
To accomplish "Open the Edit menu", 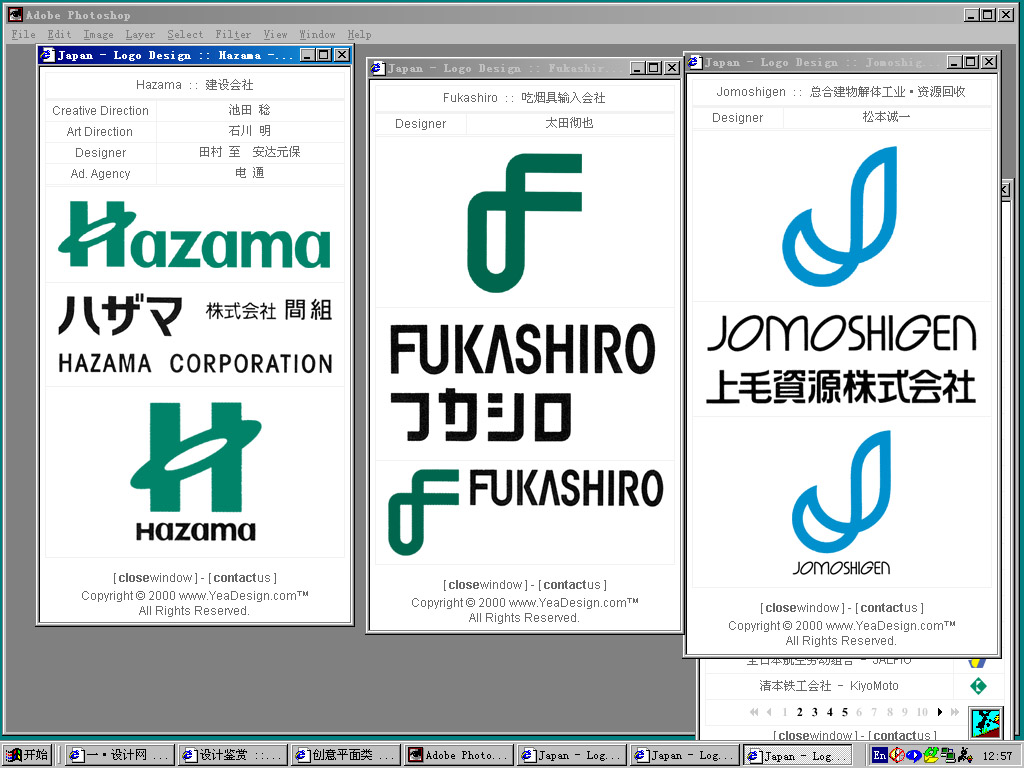I will [x=59, y=35].
